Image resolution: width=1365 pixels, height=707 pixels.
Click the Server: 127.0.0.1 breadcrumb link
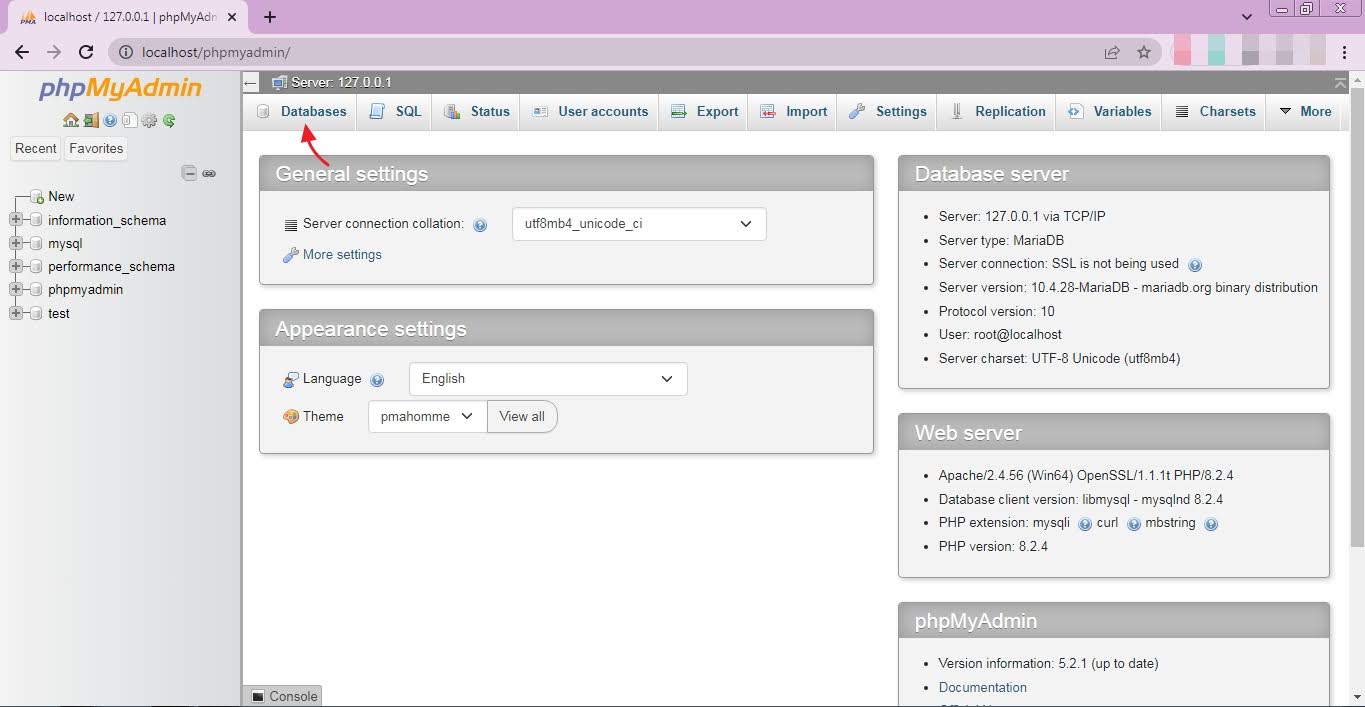pyautogui.click(x=341, y=82)
